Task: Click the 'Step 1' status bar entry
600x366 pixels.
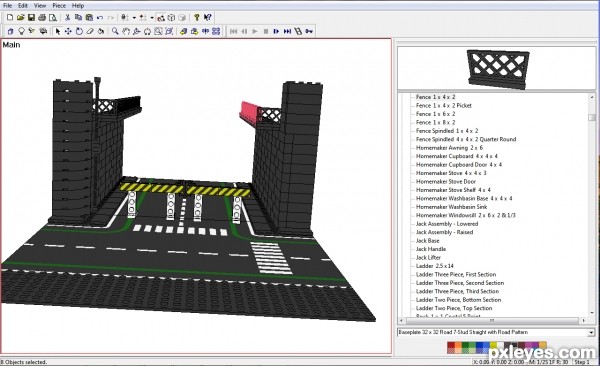Action: 582,362
